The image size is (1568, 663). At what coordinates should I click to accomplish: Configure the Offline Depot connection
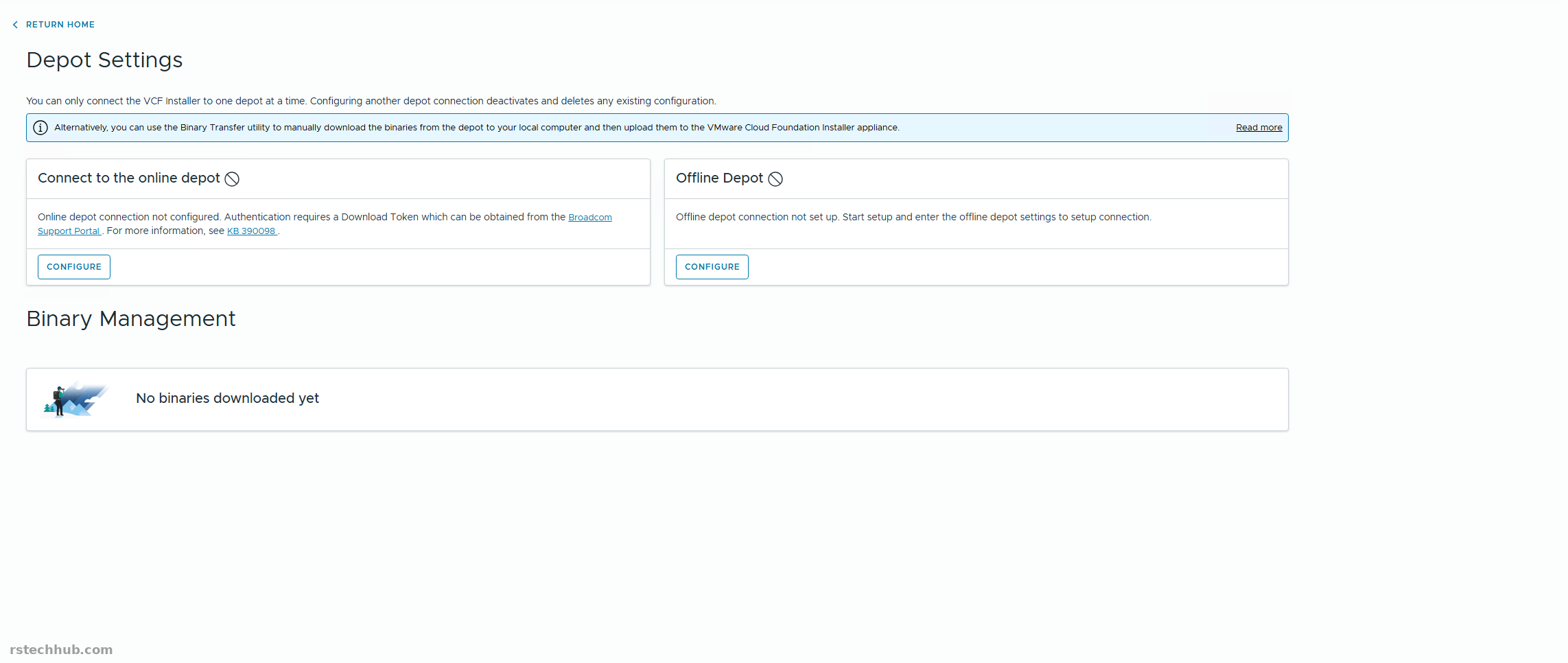point(712,267)
